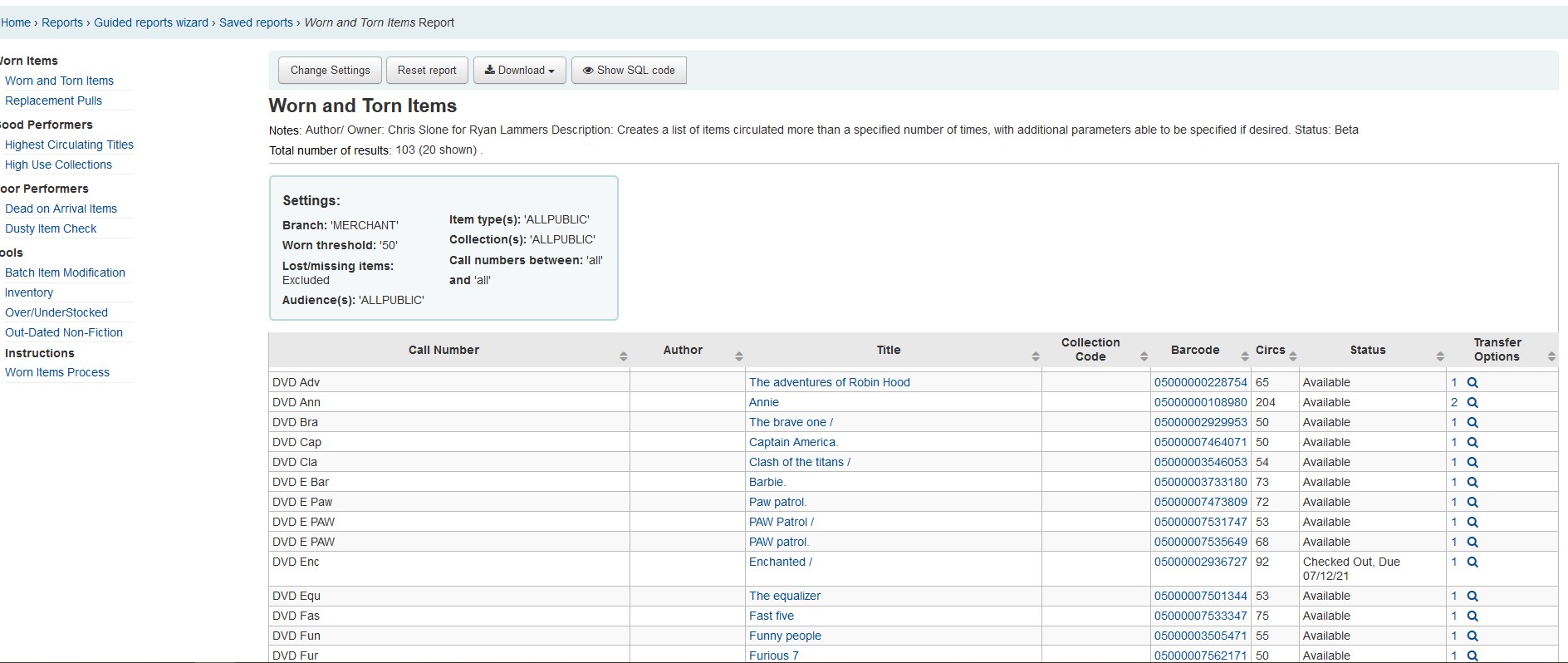
Task: Click magnifier icon in Clash of the titans row
Action: [1472, 463]
